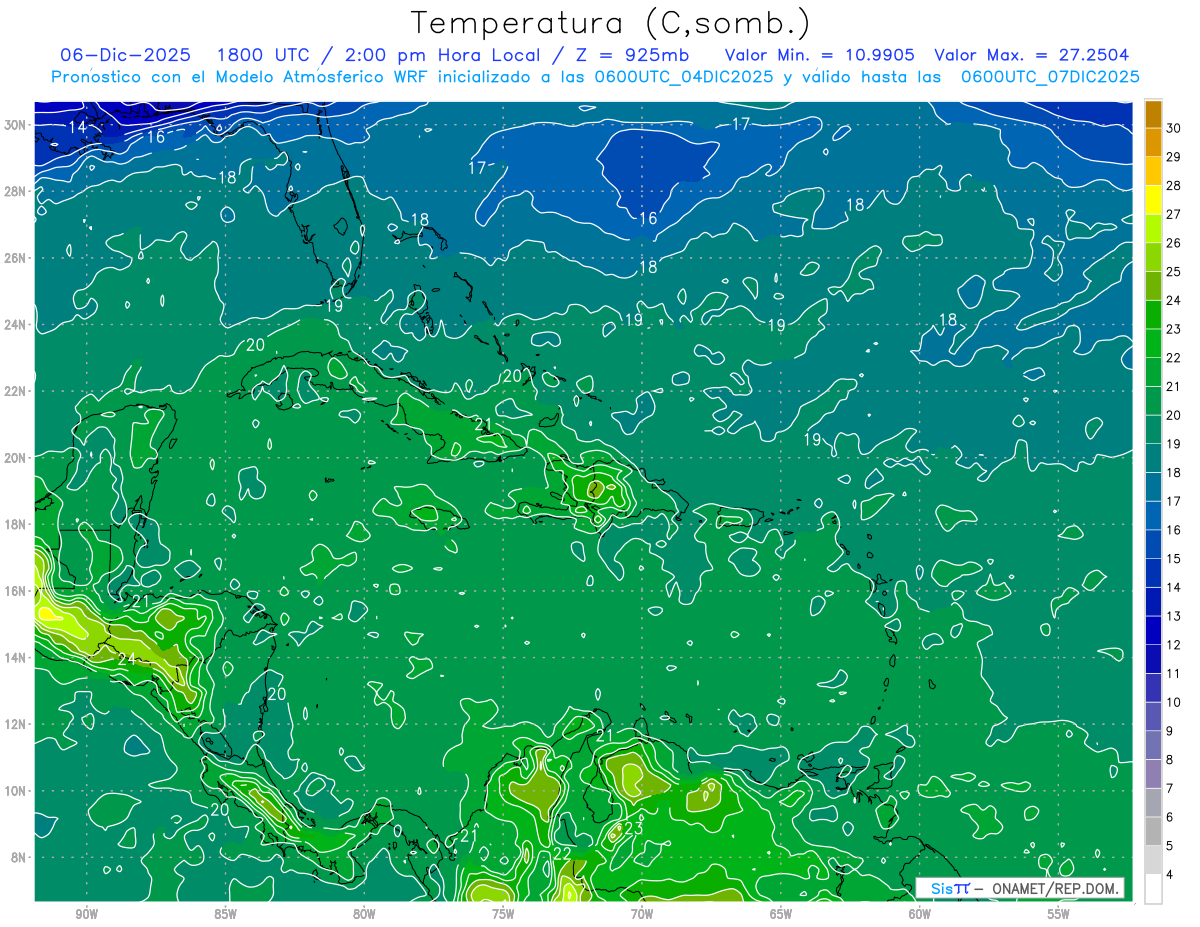Click the colorbar label '10'
The width and height of the screenshot is (1200, 927).
coord(1174,702)
